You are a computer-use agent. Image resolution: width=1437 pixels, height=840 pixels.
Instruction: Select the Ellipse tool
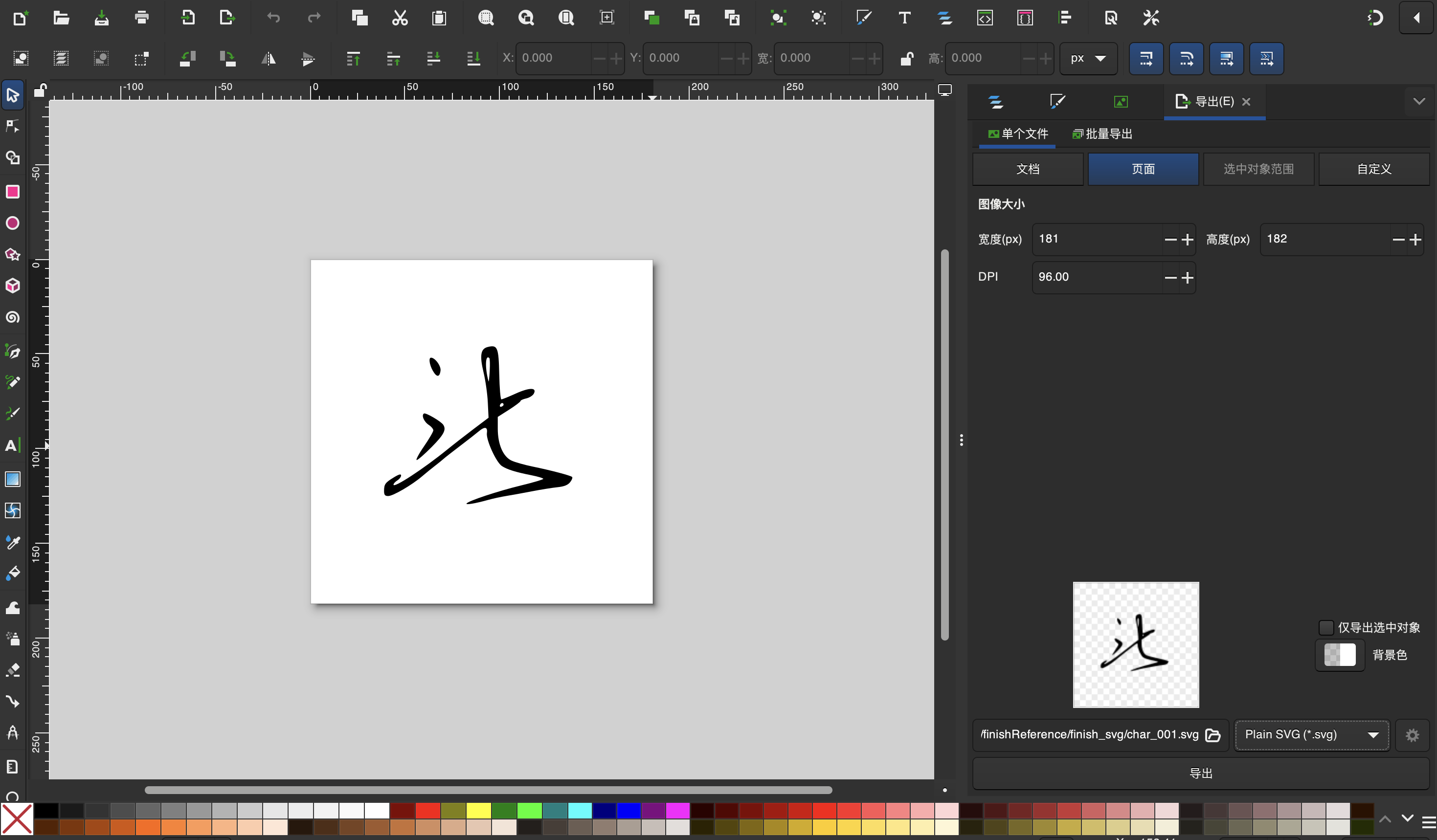(x=13, y=223)
